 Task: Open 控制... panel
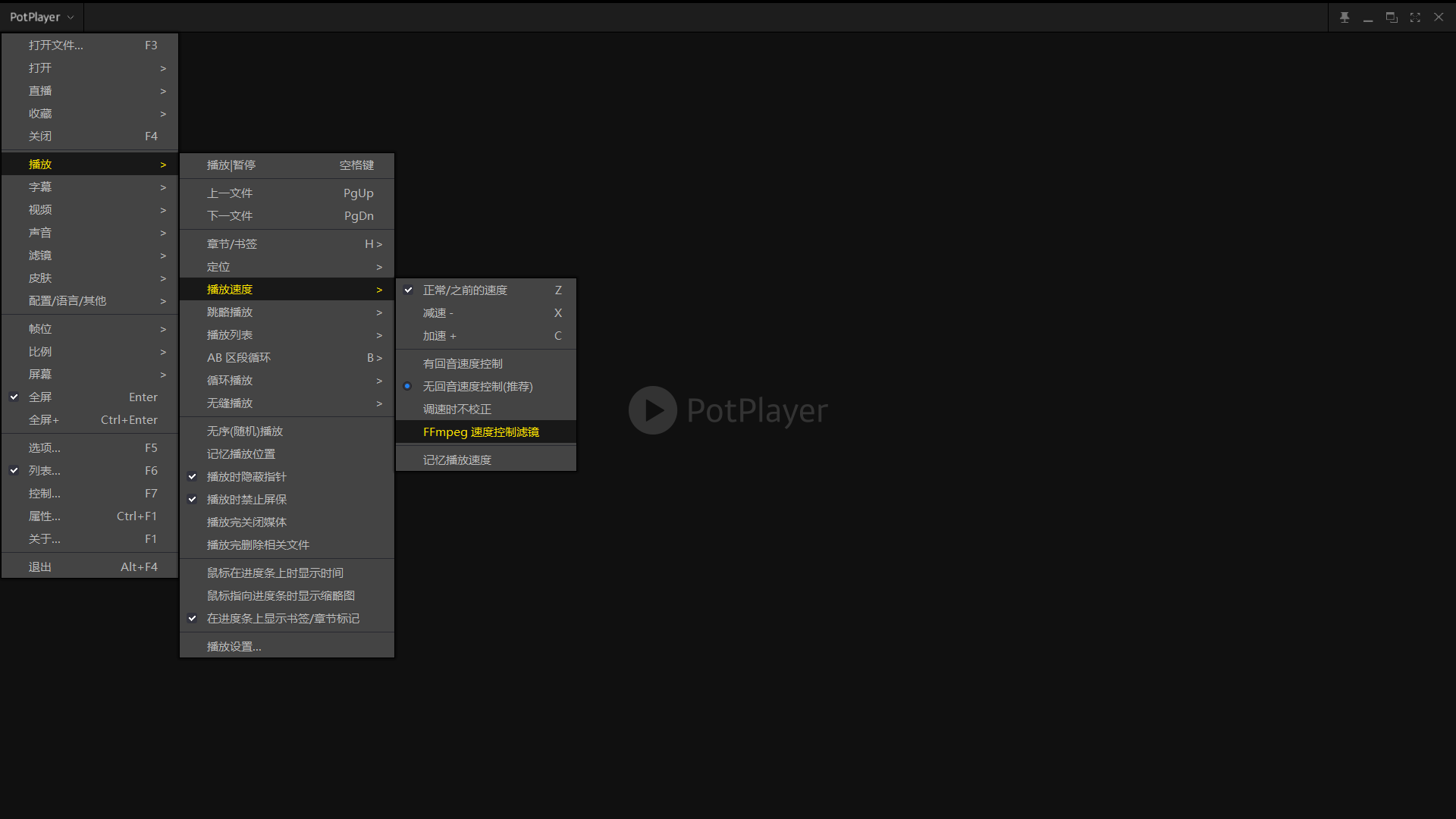(90, 493)
